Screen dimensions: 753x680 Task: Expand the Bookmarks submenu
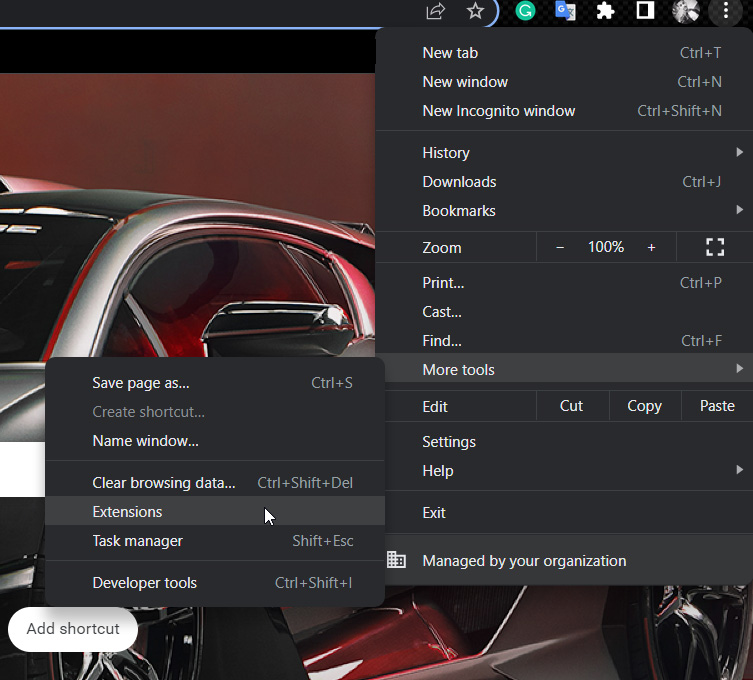pyautogui.click(x=564, y=211)
